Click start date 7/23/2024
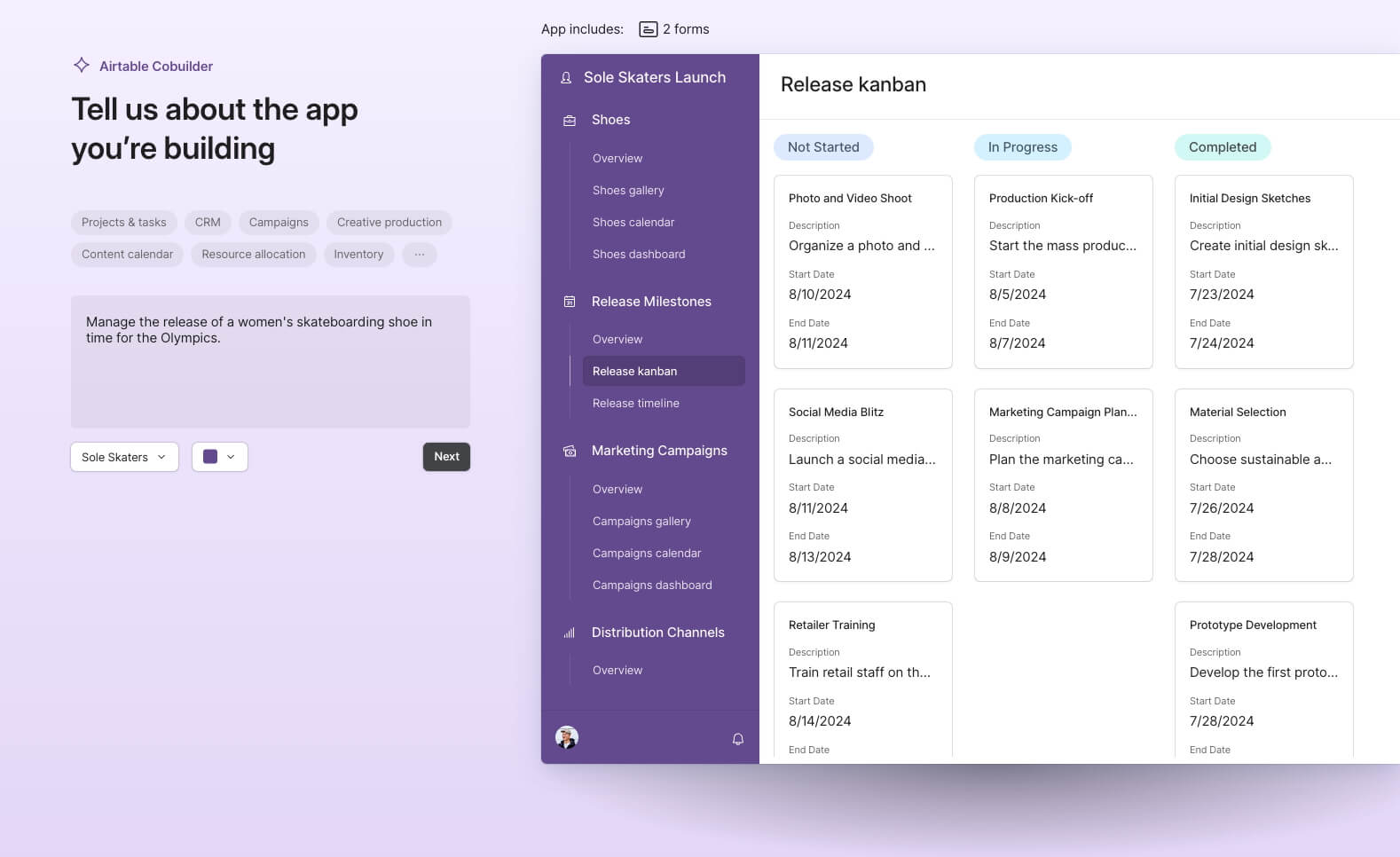The height and width of the screenshot is (857, 1400). [1222, 295]
